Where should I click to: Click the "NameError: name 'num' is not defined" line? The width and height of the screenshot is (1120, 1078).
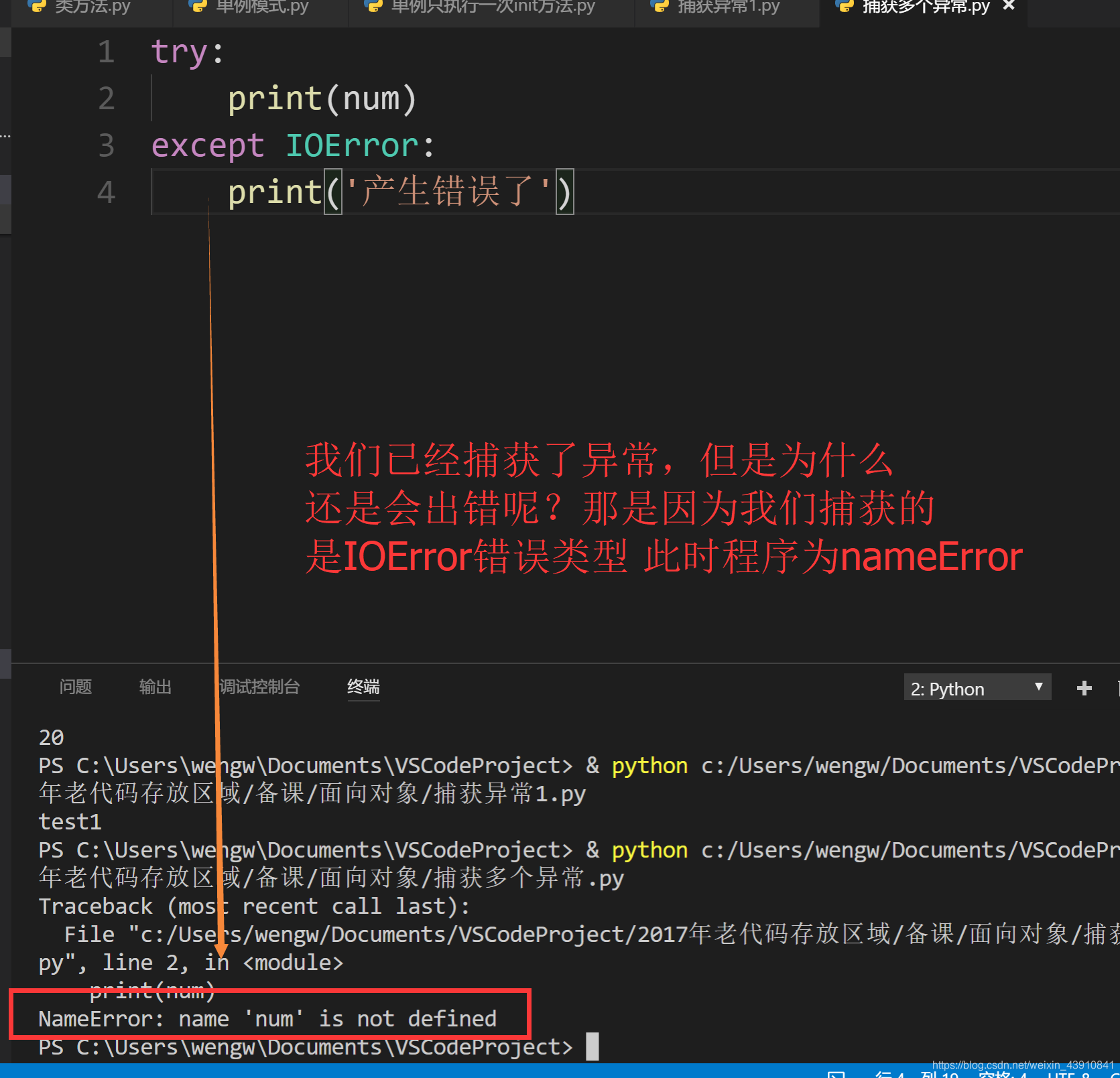pyautogui.click(x=267, y=1019)
